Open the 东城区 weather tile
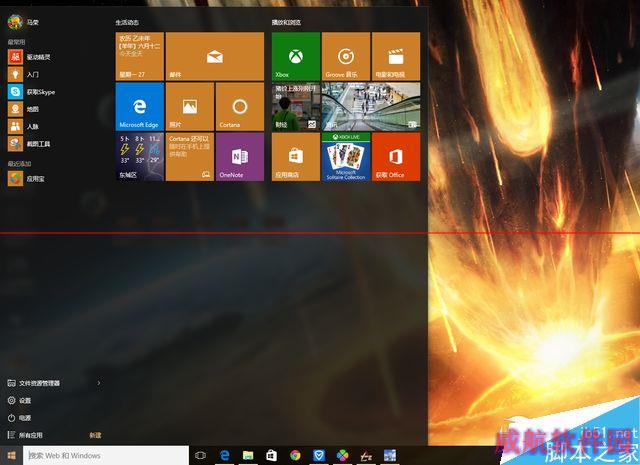 pyautogui.click(x=140, y=157)
